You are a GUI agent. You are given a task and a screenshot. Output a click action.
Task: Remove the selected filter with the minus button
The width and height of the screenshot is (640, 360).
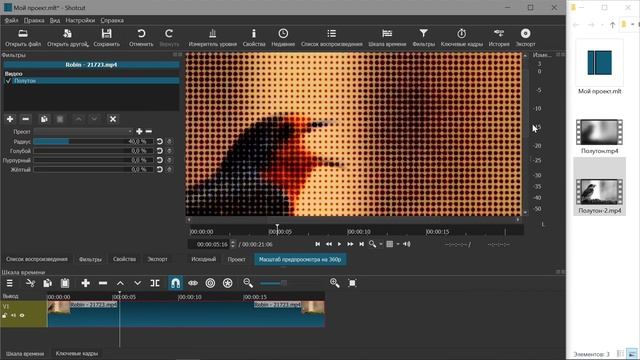tap(26, 119)
